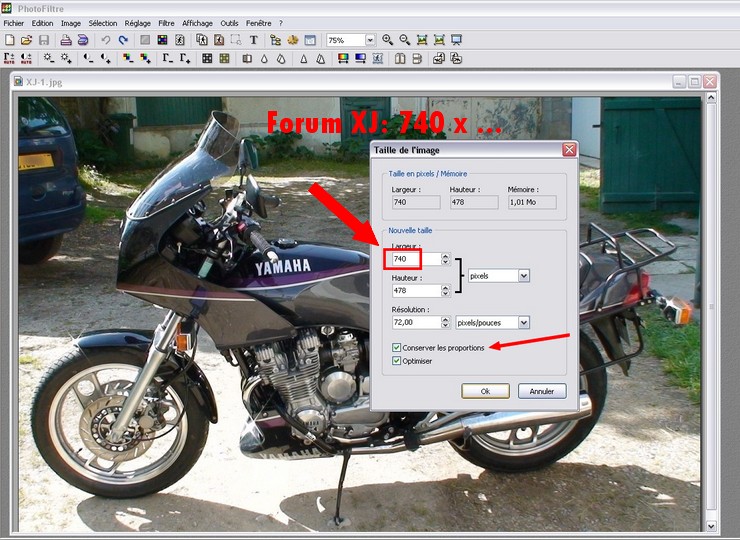Decrease brightness with the sun minus icon
This screenshot has height=540, width=740.
(48, 59)
